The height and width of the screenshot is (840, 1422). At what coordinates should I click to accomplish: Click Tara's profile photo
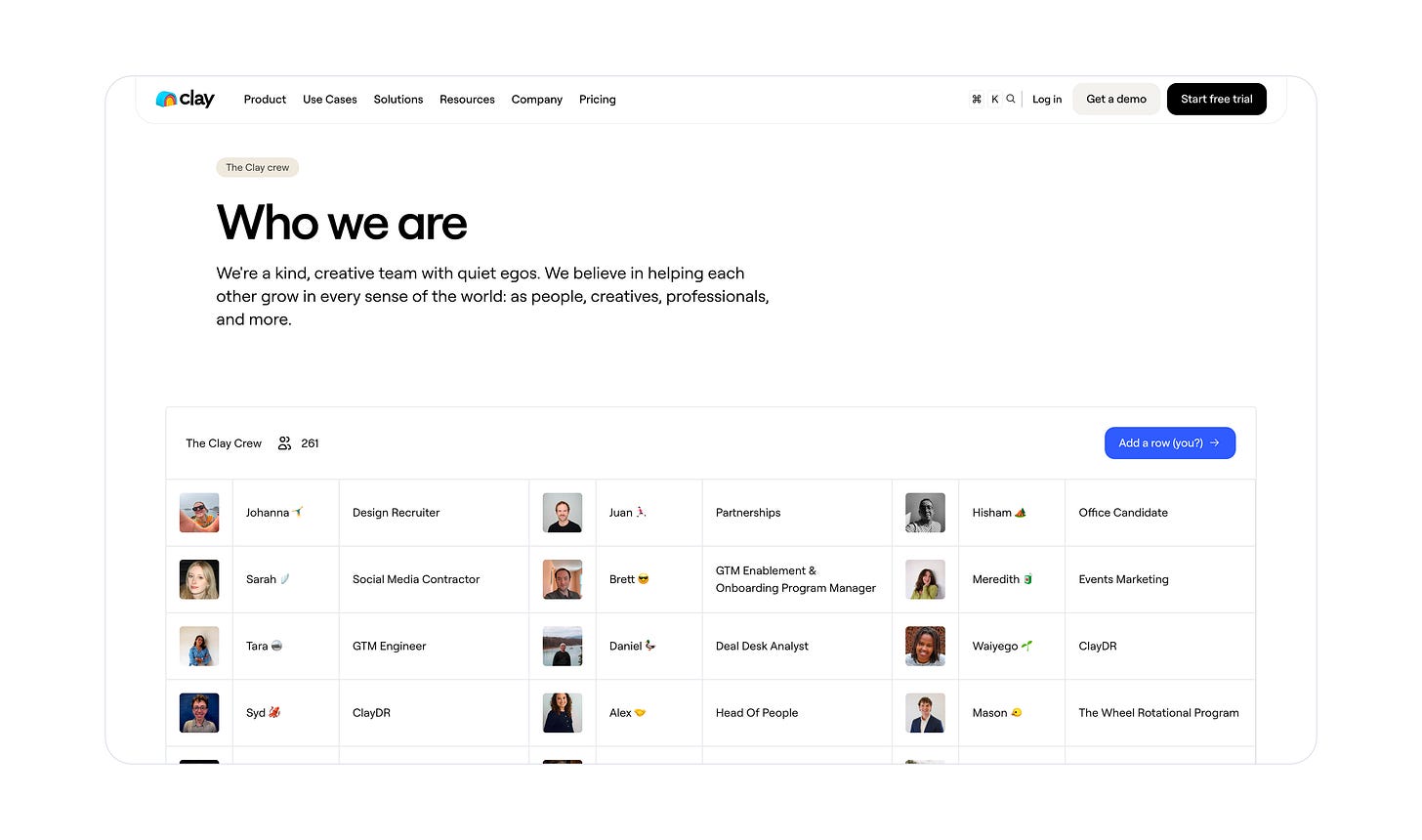[x=199, y=646]
